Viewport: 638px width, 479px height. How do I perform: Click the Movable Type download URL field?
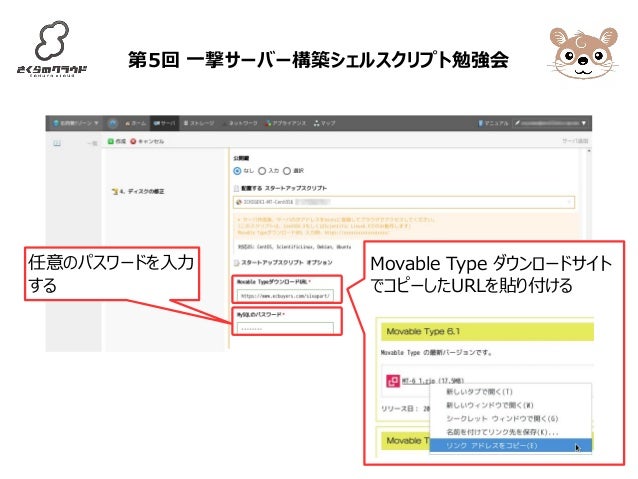[x=285, y=296]
